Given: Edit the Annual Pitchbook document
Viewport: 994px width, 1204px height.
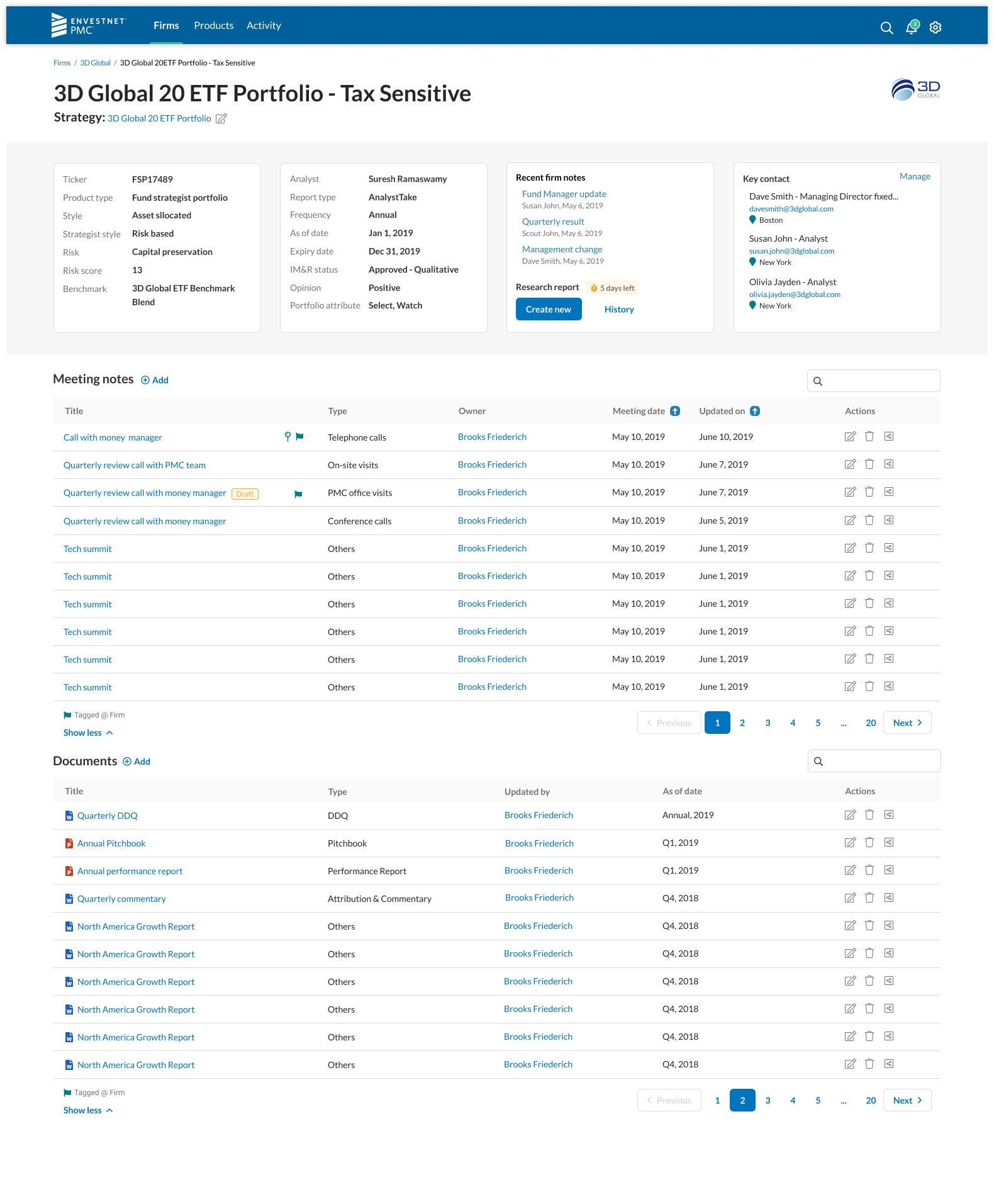Looking at the screenshot, I should click(850, 843).
